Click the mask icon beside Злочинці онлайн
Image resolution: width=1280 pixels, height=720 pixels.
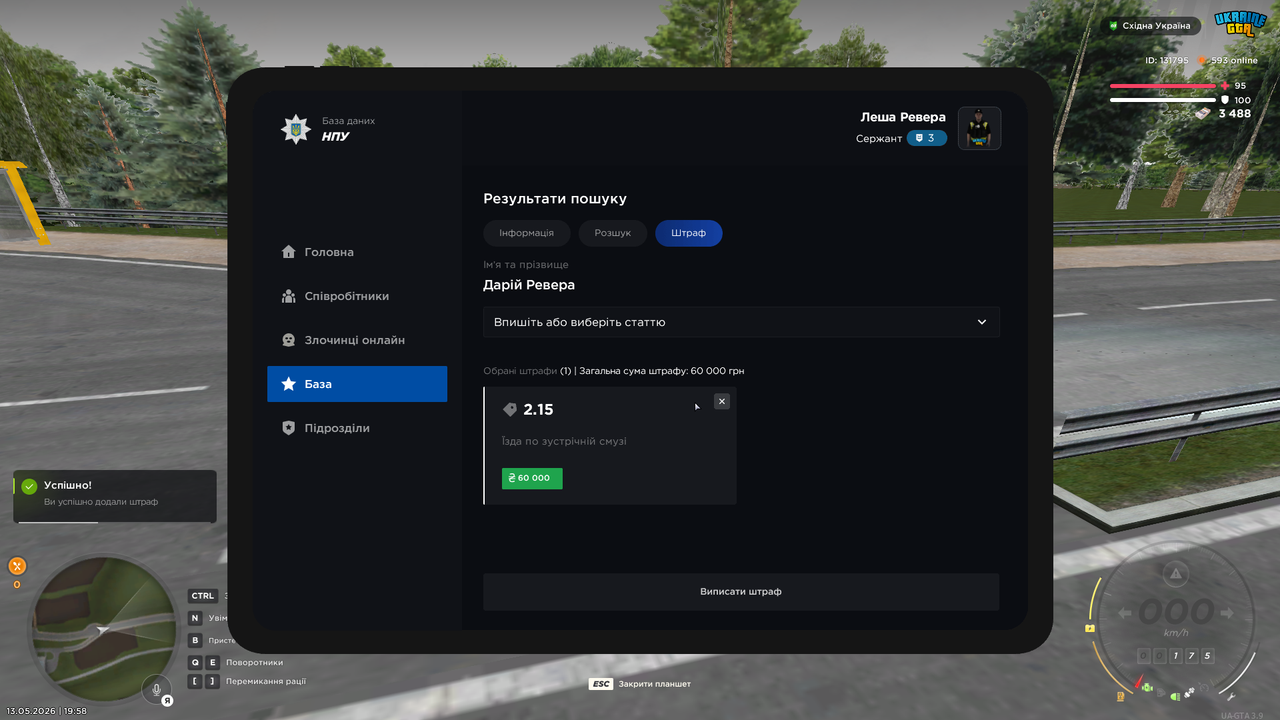[288, 340]
